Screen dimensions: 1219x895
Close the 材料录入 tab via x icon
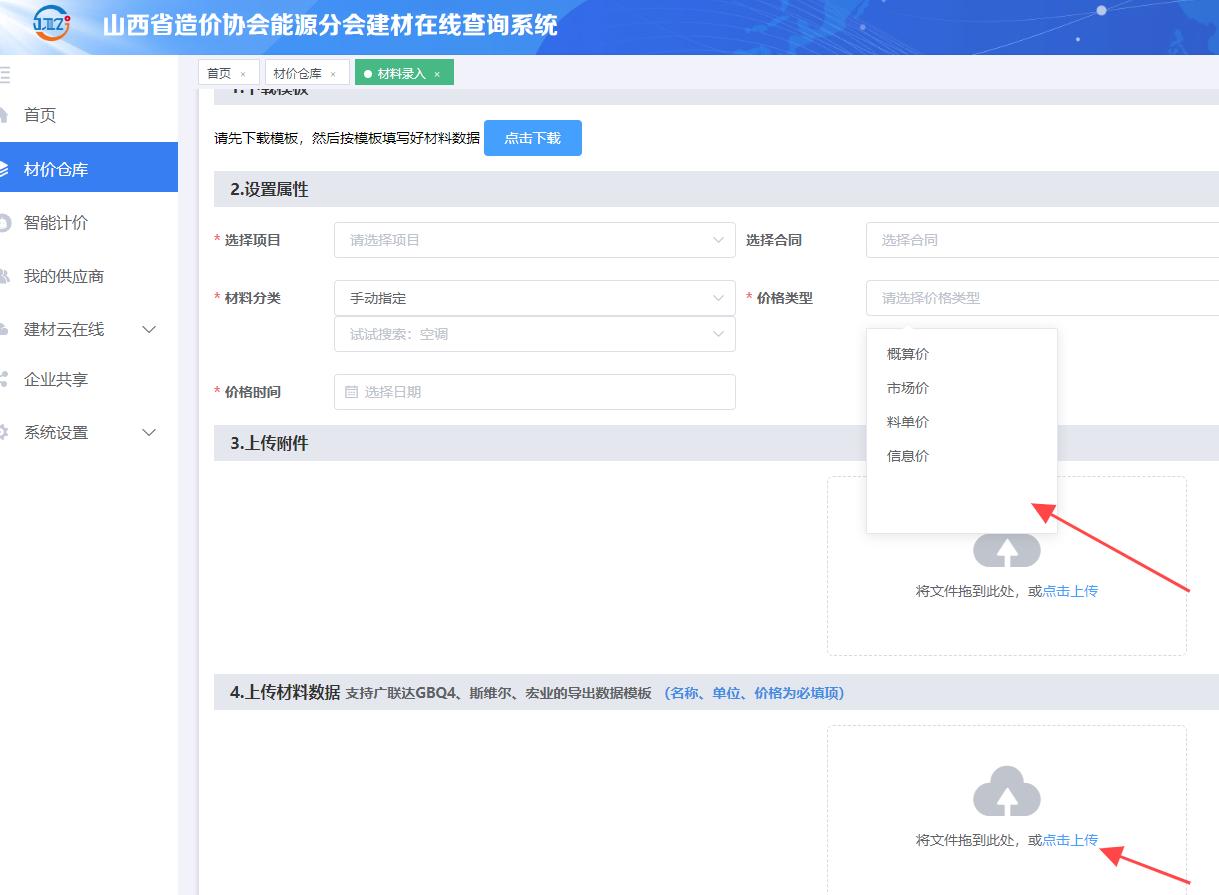(x=437, y=74)
